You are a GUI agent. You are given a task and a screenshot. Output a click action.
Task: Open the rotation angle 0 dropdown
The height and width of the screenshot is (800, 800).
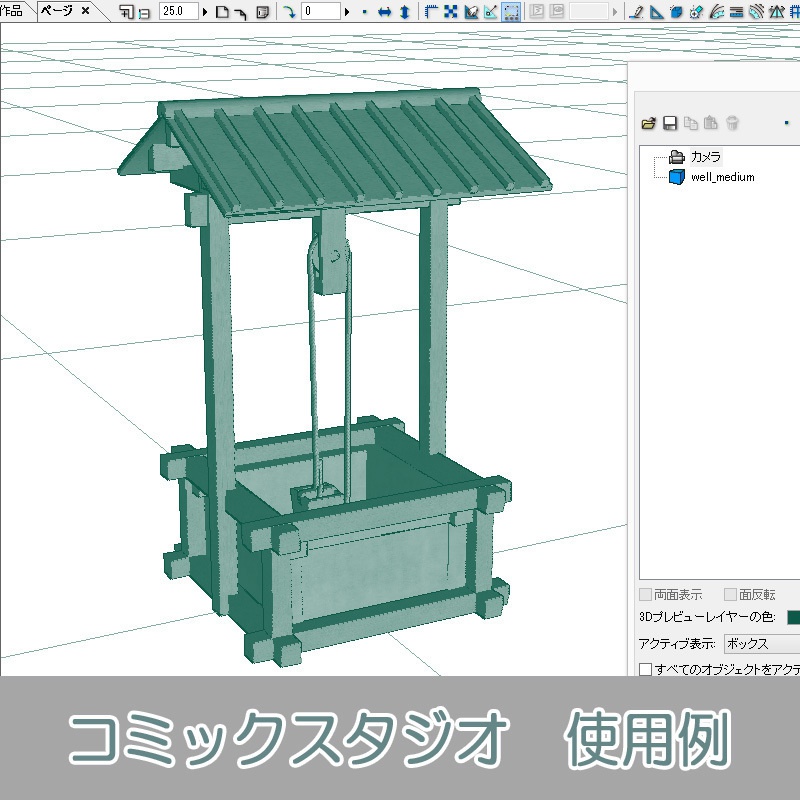pos(346,12)
